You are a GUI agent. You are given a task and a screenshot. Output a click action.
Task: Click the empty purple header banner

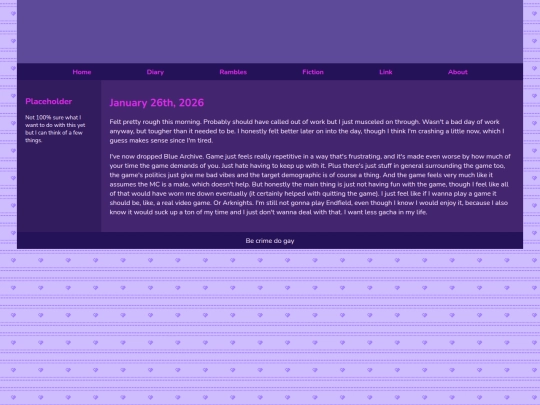[x=270, y=31]
